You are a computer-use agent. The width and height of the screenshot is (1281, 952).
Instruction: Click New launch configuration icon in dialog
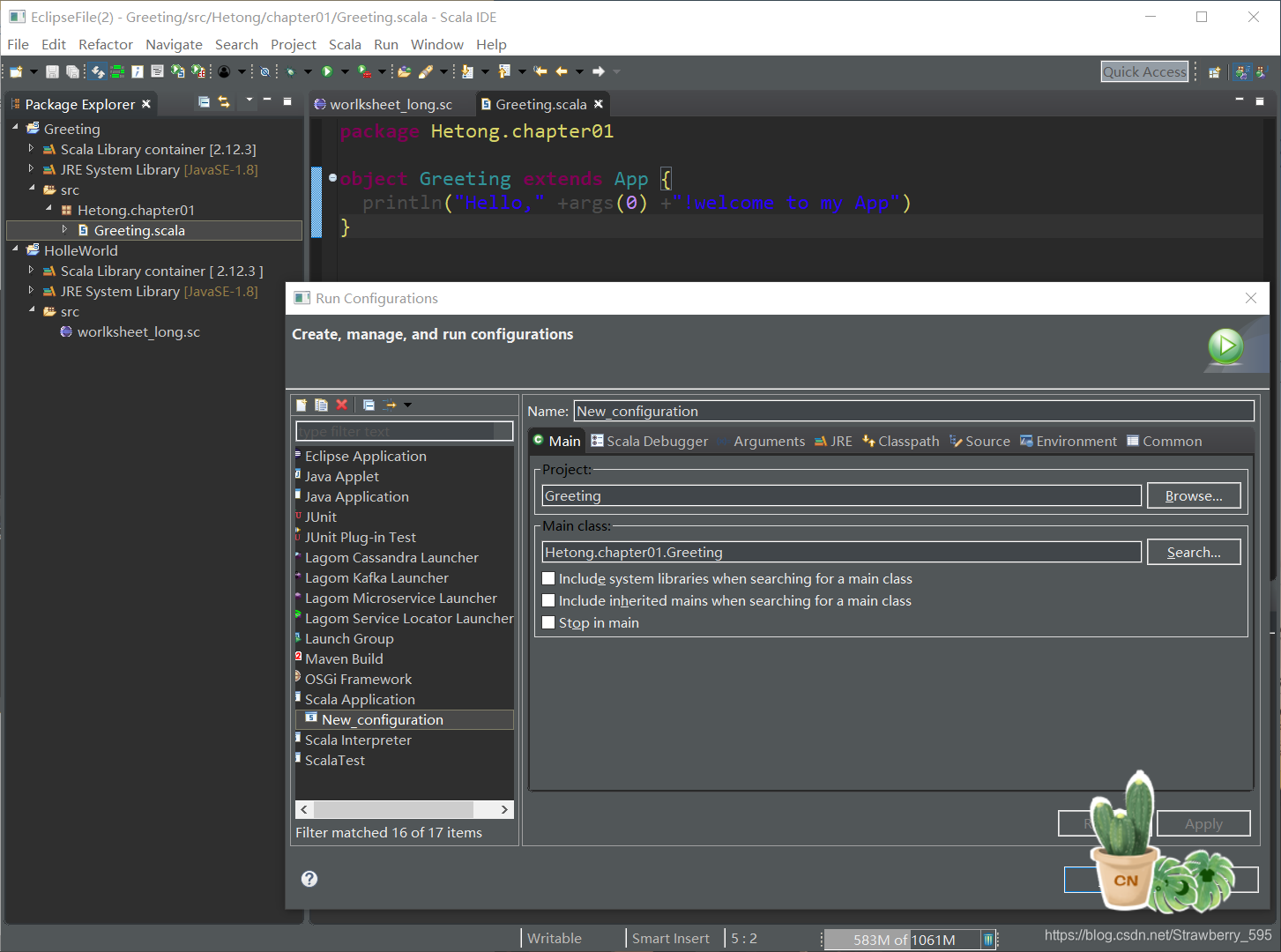click(302, 405)
